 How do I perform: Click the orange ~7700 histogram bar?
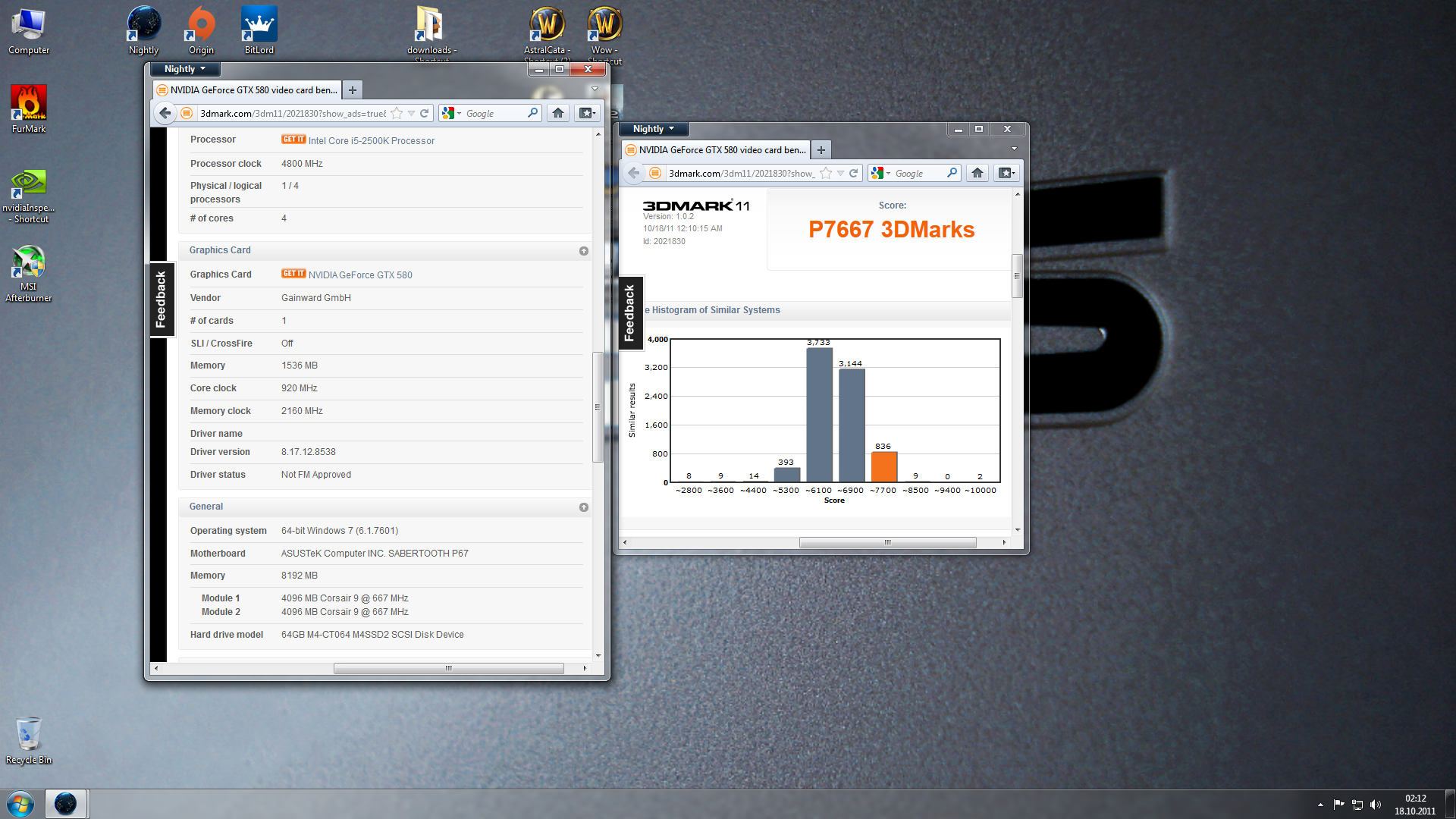[883, 467]
